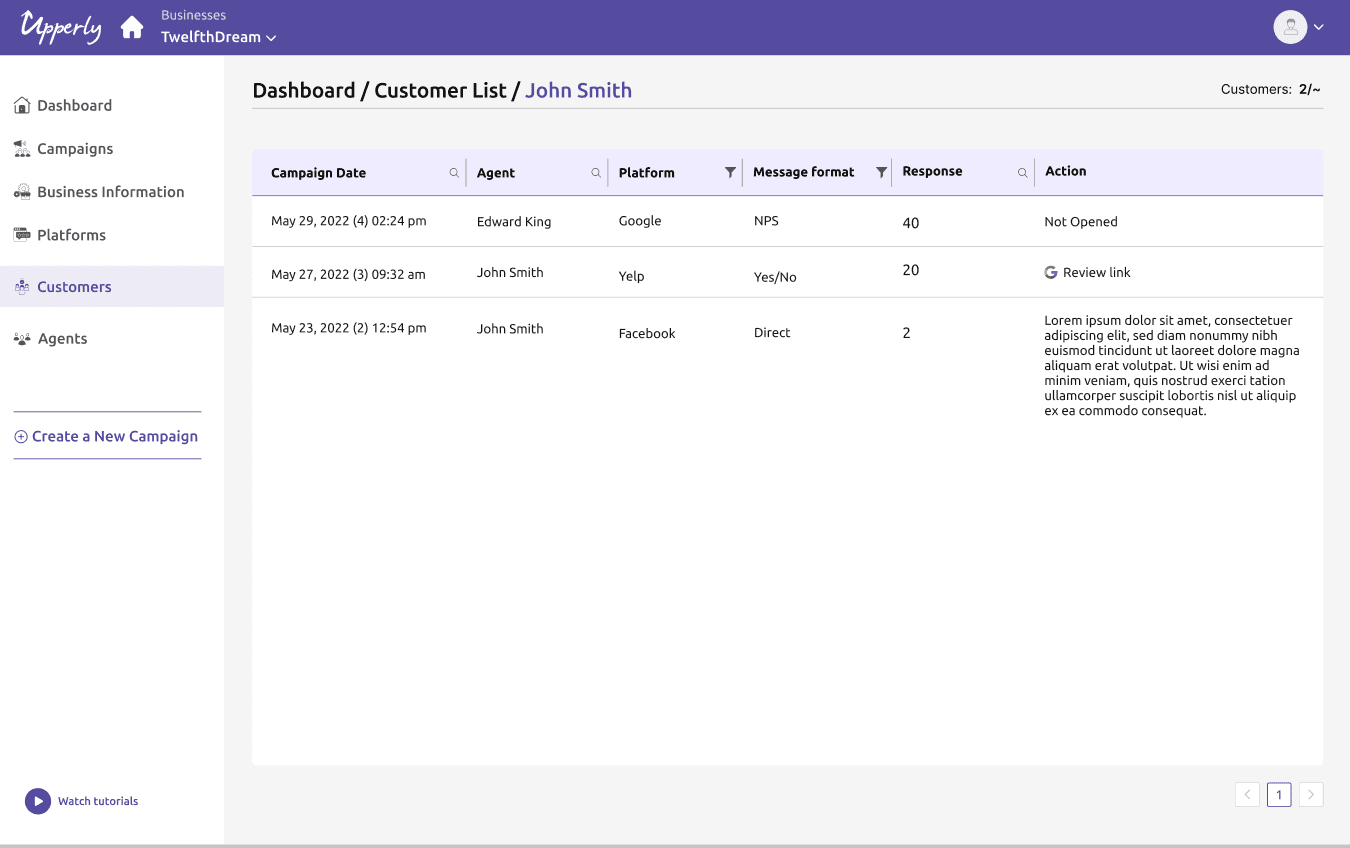Click the Business Information sidebar icon
This screenshot has width=1350, height=848.
[x=21, y=191]
